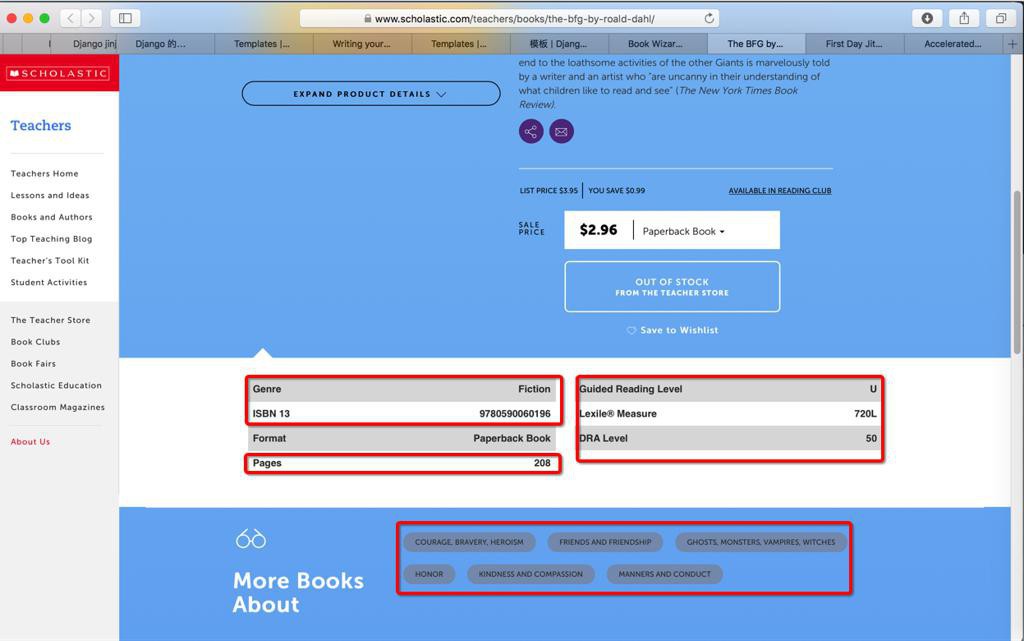The image size is (1024, 641).
Task: Open Available in Reading Club link
Action: pos(780,191)
